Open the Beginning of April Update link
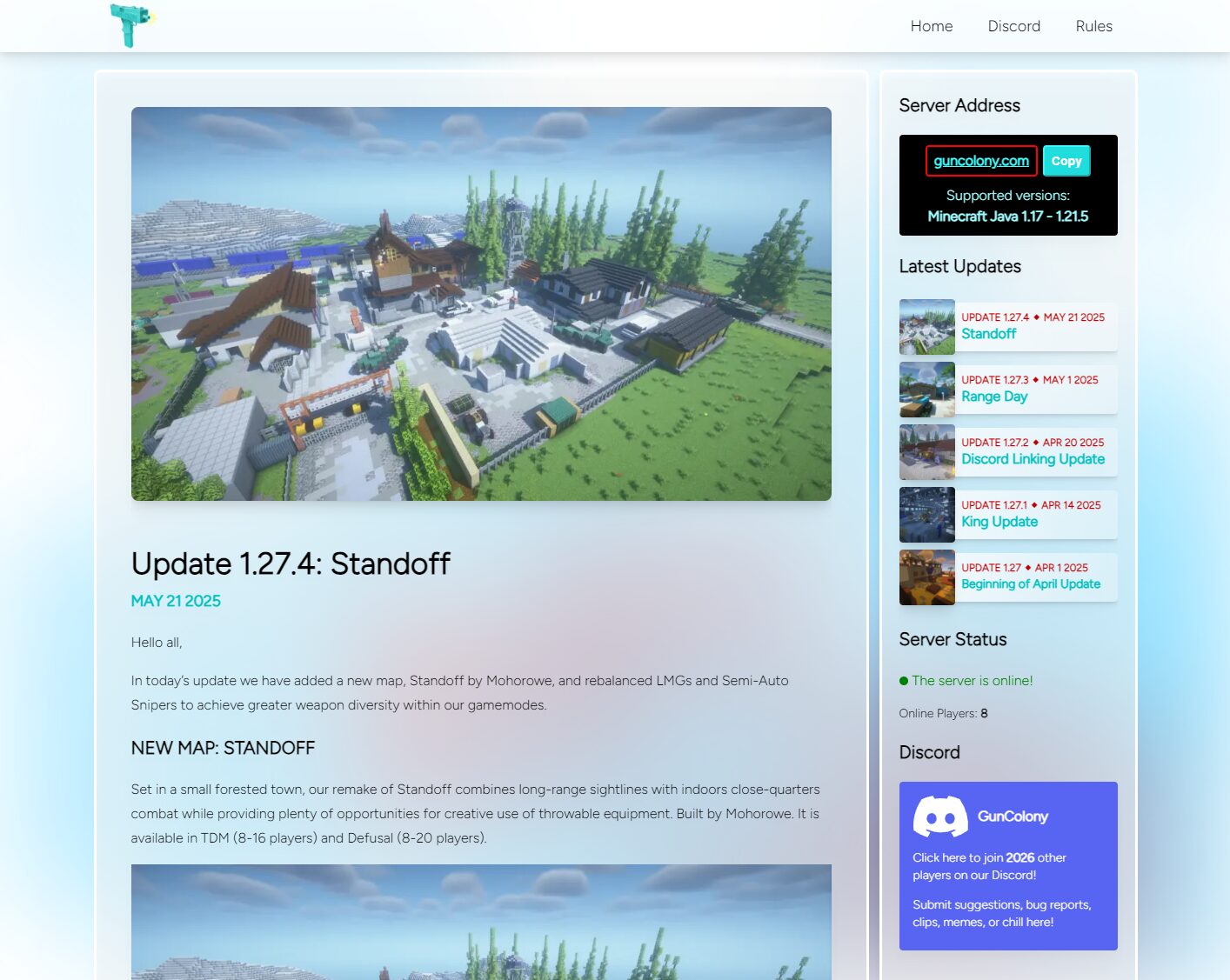 tap(1031, 584)
